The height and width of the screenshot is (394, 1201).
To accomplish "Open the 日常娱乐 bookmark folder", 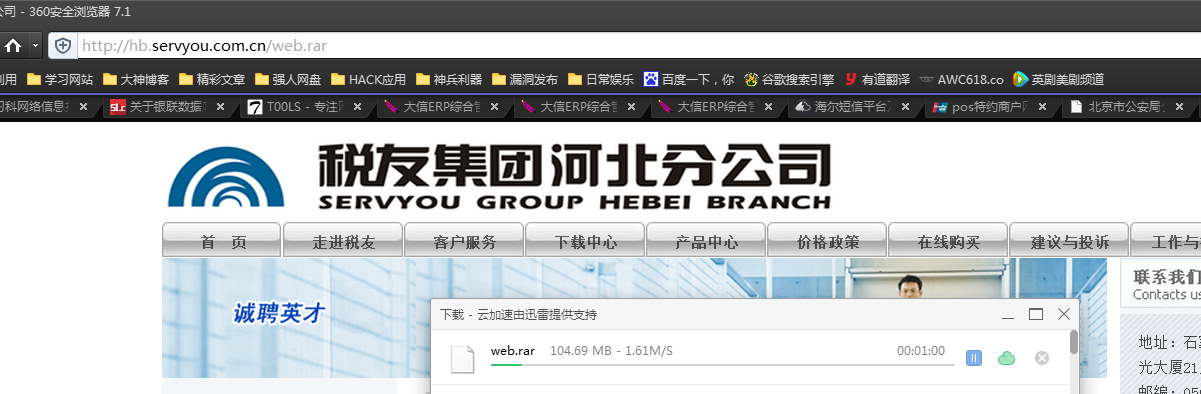I will click(x=600, y=79).
